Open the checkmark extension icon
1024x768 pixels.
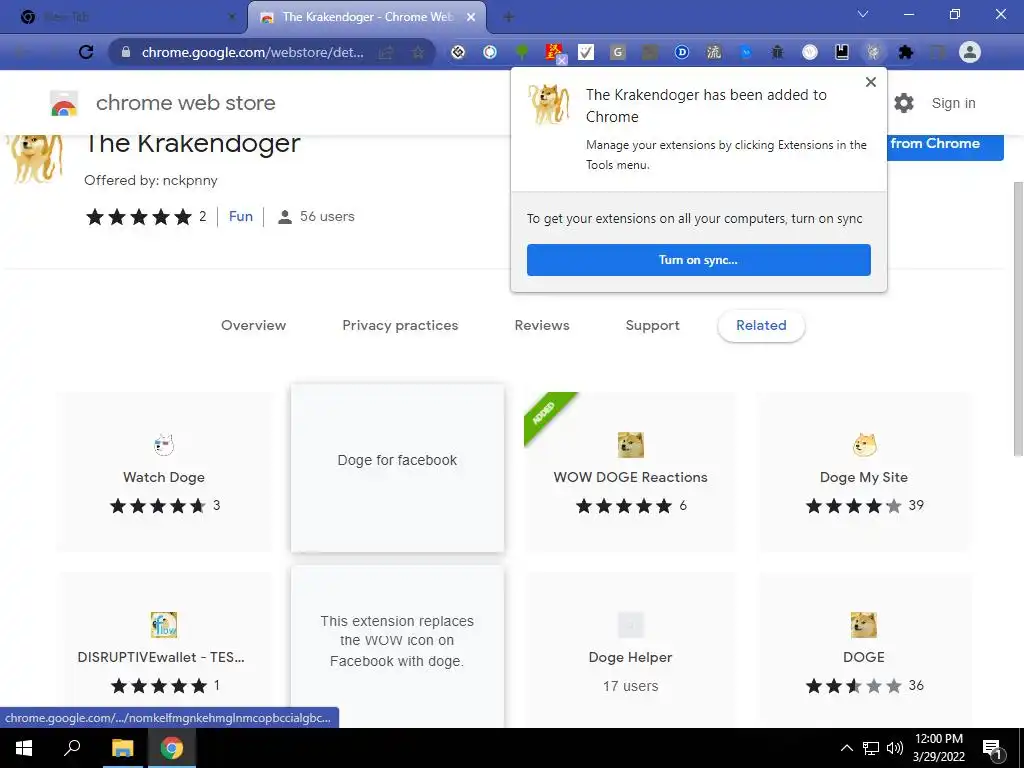tap(586, 52)
